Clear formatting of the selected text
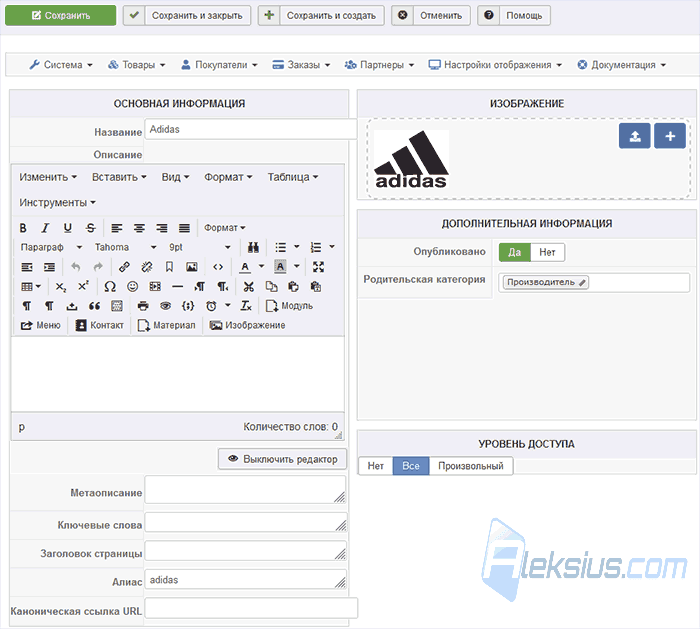The height and width of the screenshot is (629, 700). tap(246, 306)
